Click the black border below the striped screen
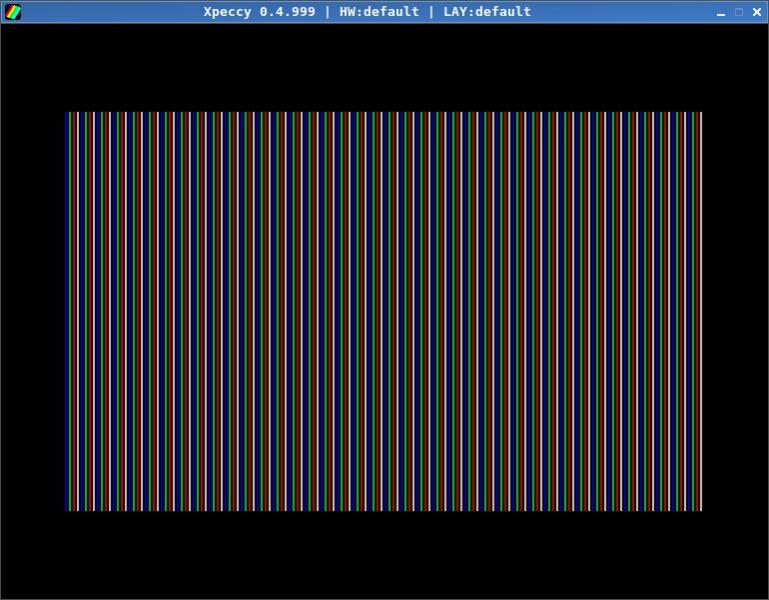Image resolution: width=769 pixels, height=600 pixels. point(384,555)
